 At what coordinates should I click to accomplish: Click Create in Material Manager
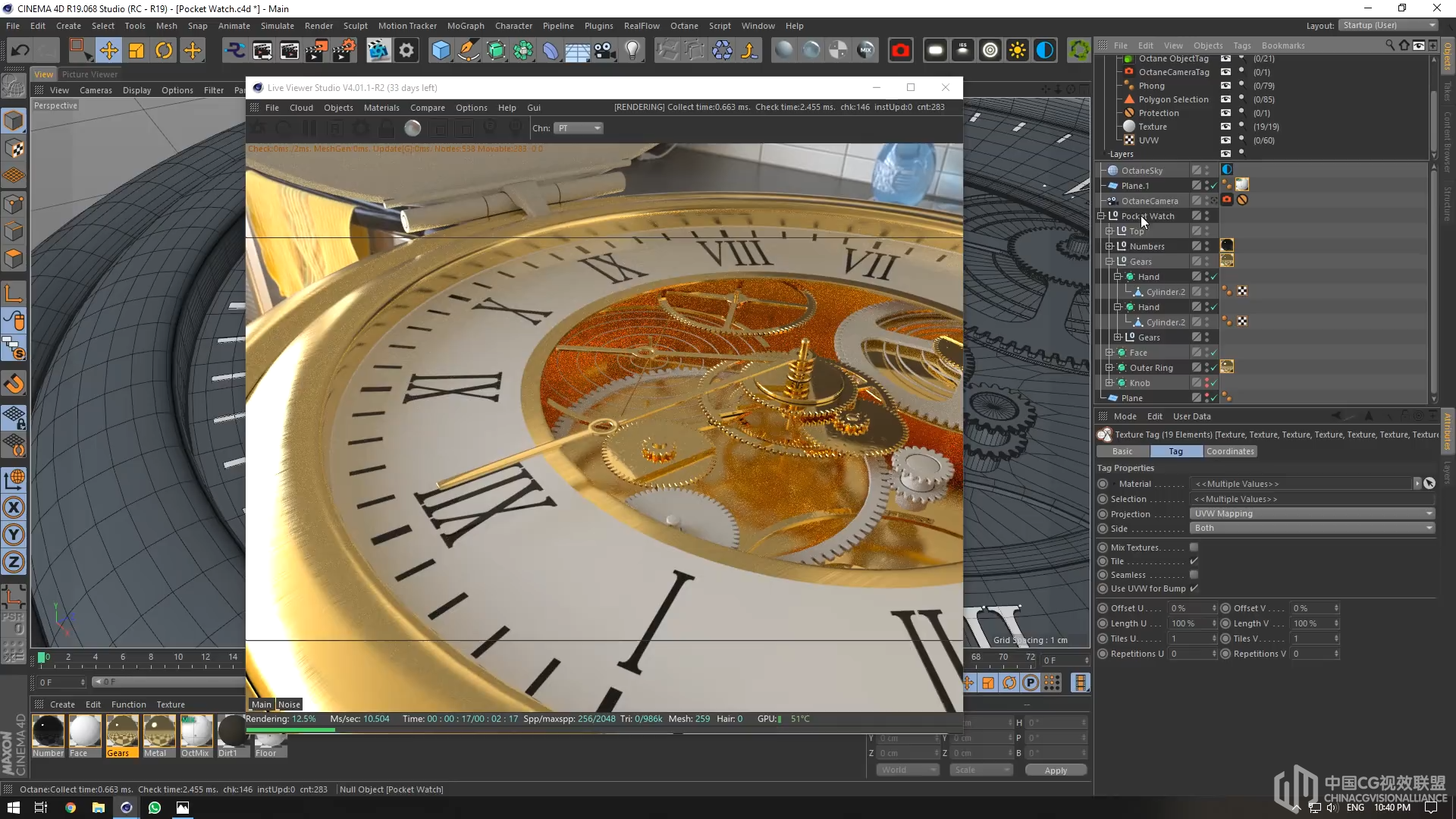coord(62,704)
